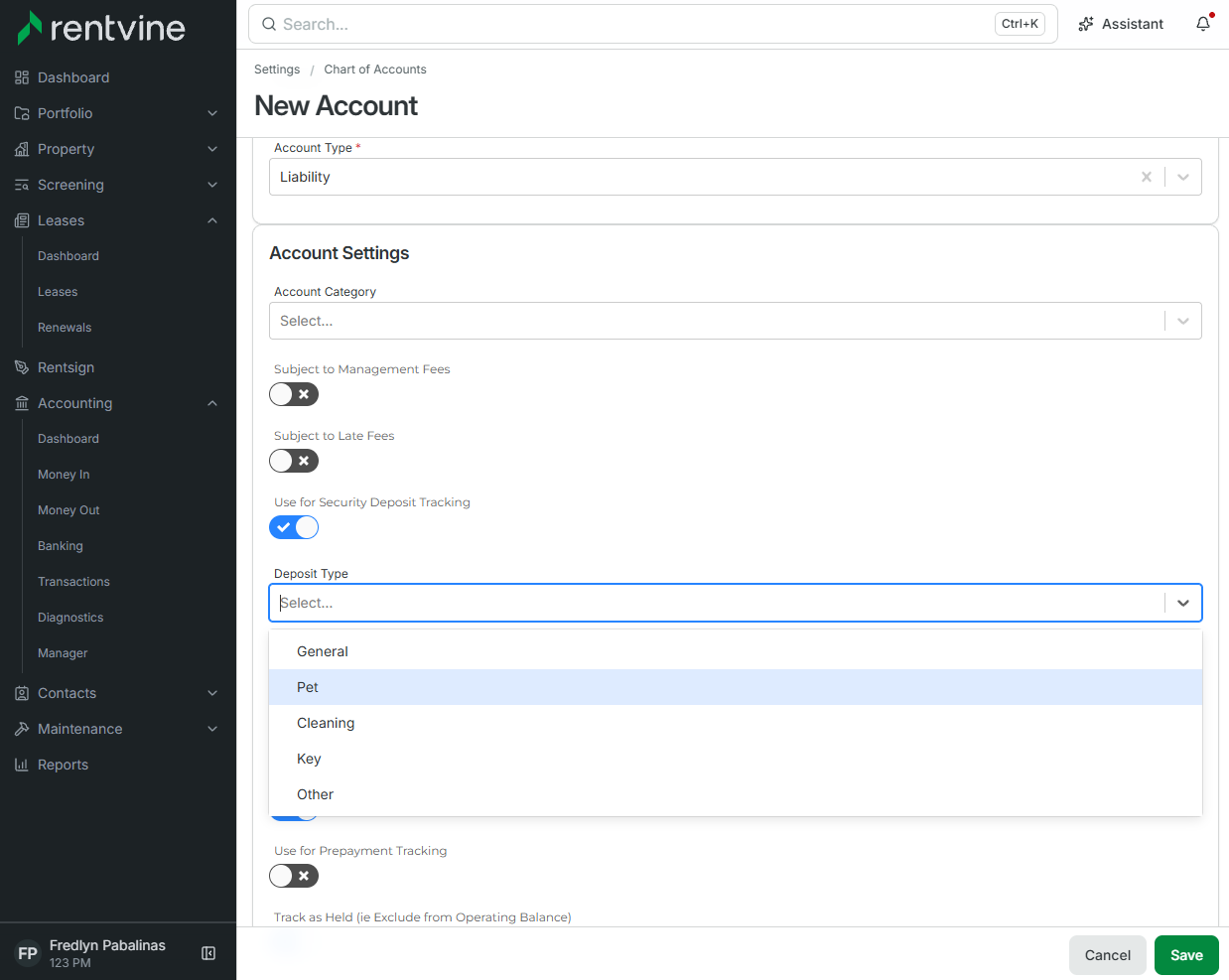Click the Reports chart icon
Image resolution: width=1229 pixels, height=980 pixels.
point(22,765)
